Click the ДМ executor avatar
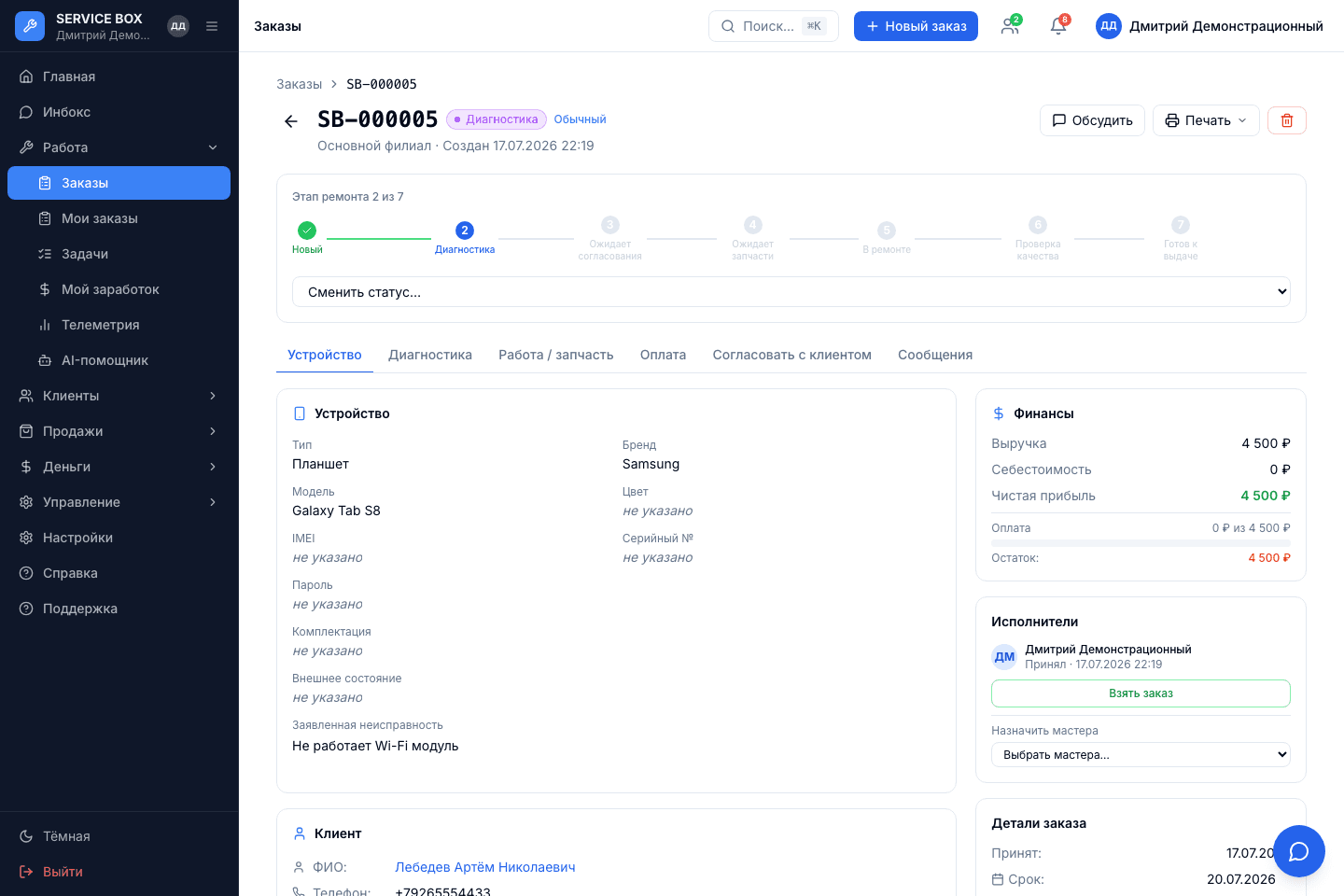 coord(1004,657)
